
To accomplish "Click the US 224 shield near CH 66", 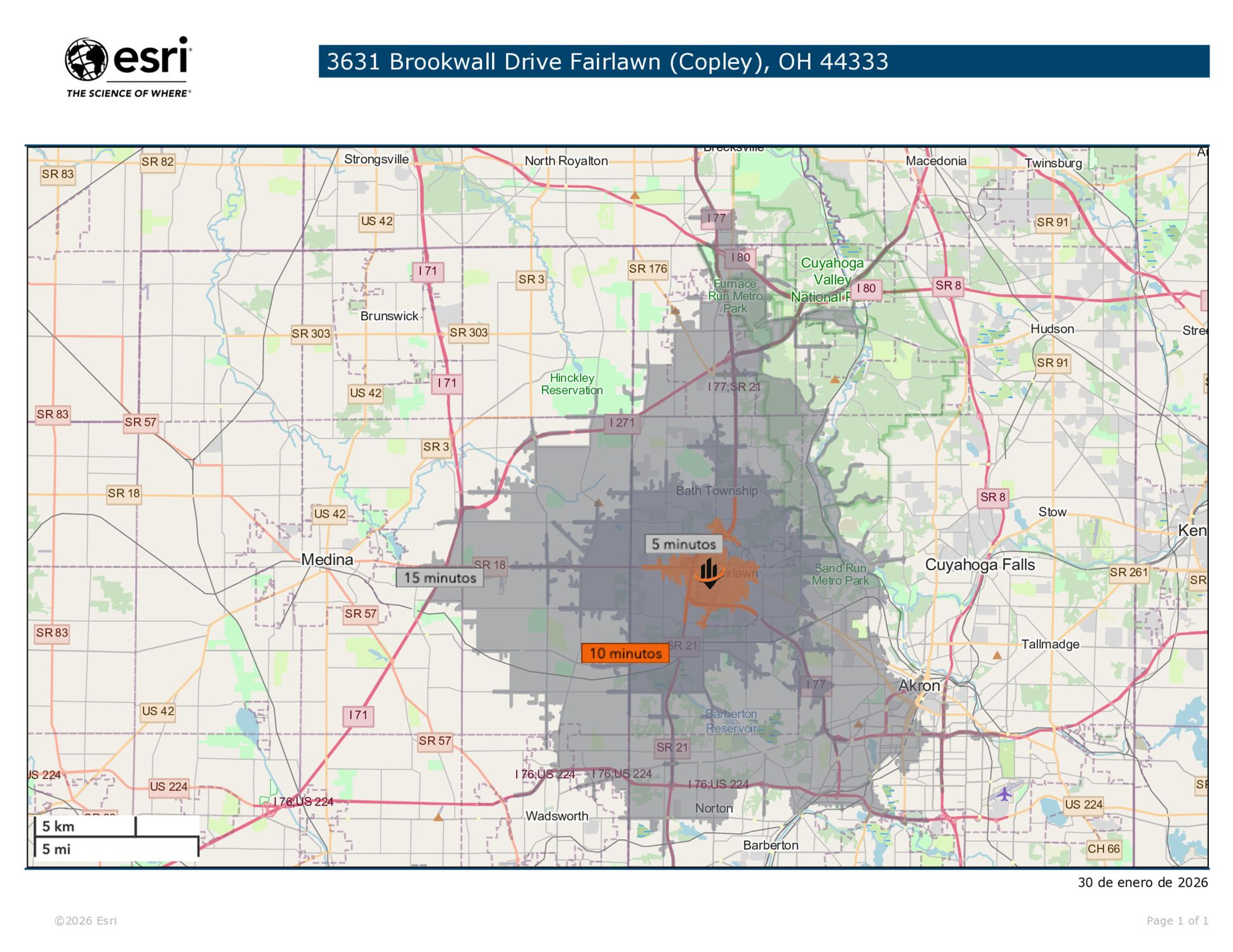I will click(x=1083, y=805).
